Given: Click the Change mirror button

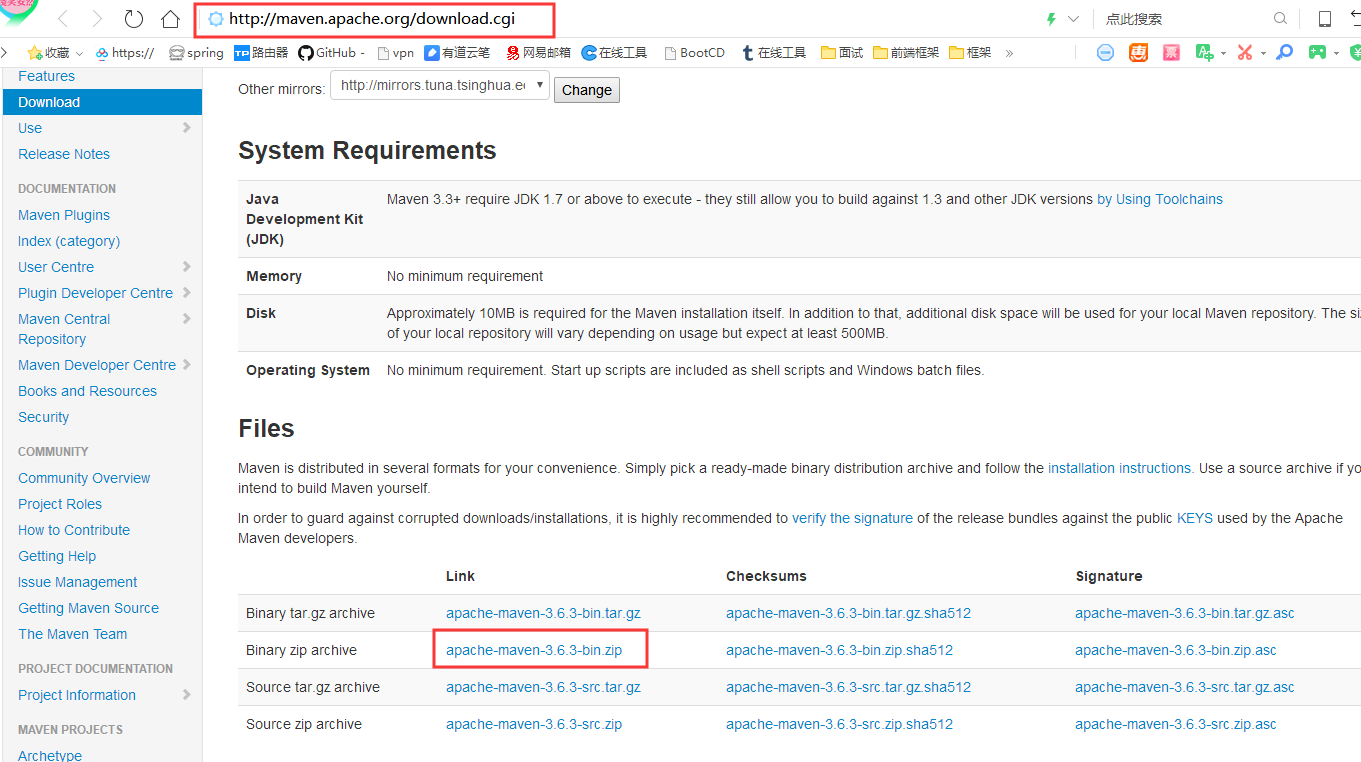Looking at the screenshot, I should (x=587, y=90).
